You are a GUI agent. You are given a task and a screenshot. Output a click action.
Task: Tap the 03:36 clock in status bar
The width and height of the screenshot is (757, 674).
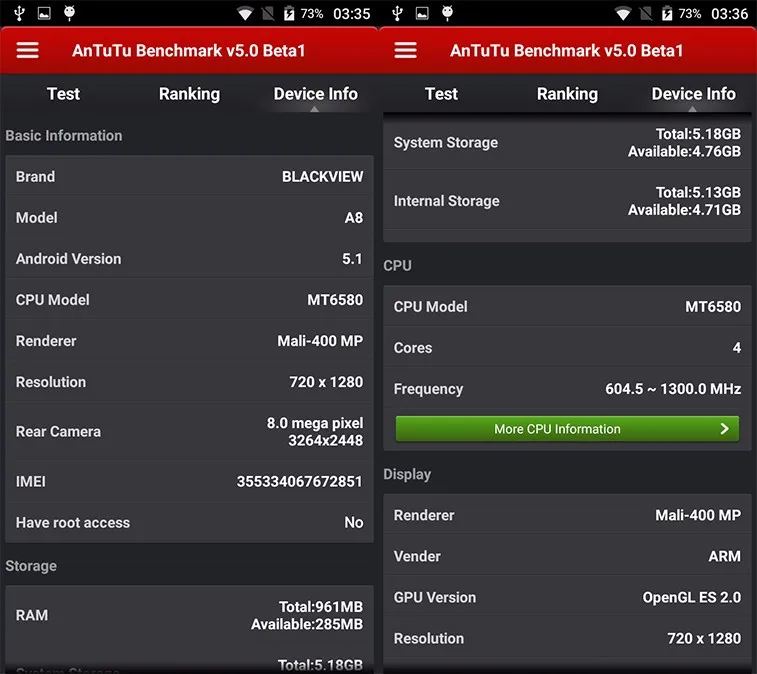pyautogui.click(x=729, y=14)
